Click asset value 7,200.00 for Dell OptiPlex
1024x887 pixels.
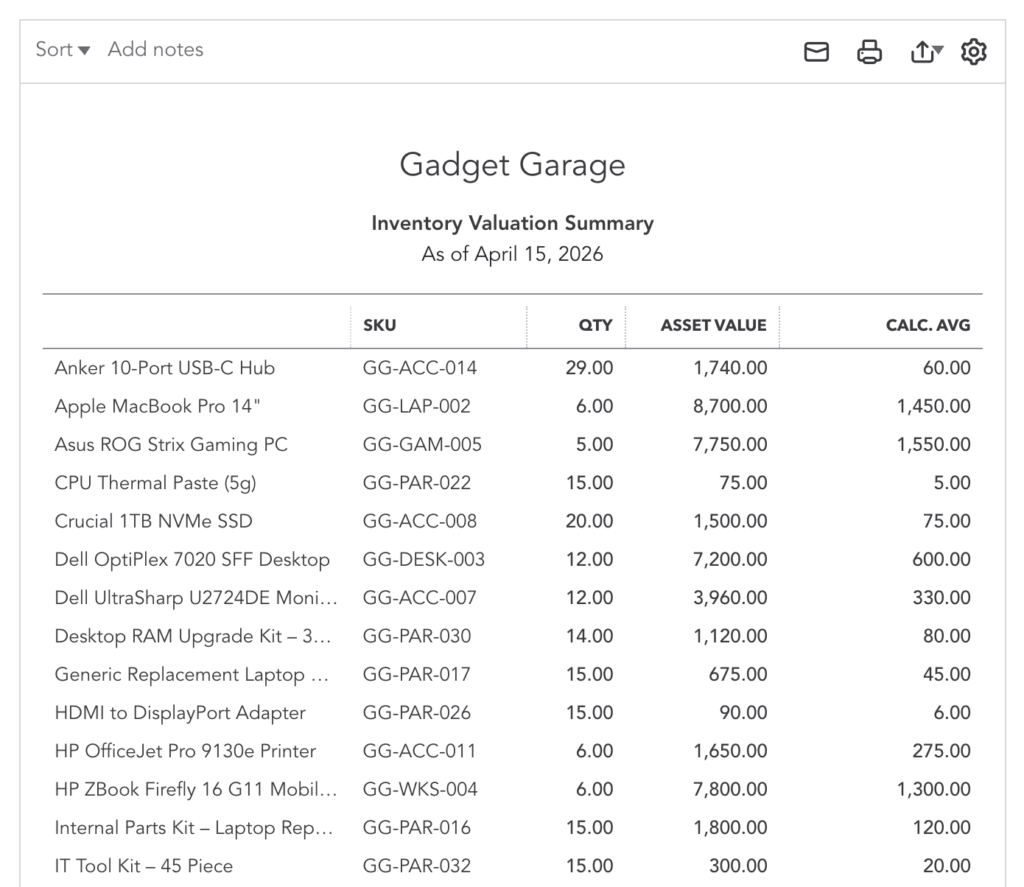pos(730,560)
